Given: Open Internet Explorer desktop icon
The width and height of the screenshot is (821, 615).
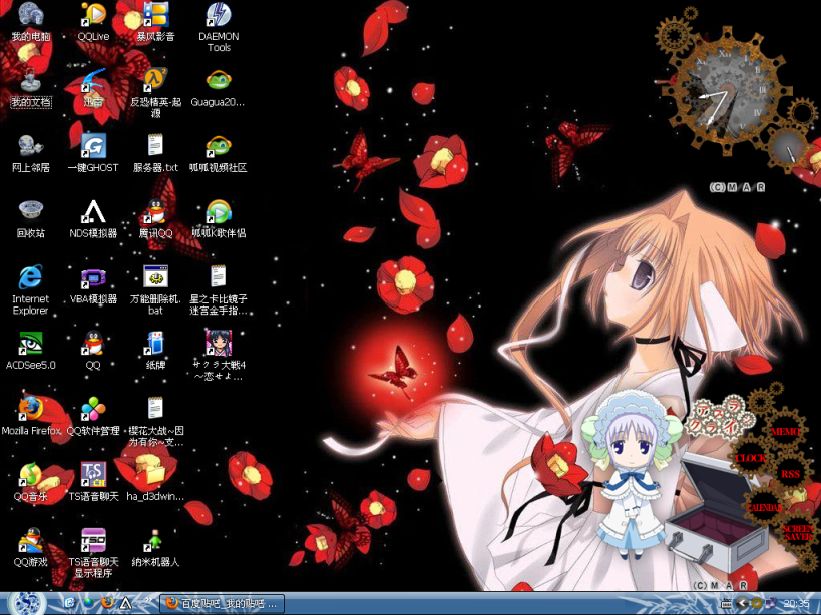Looking at the screenshot, I should (x=30, y=290).
